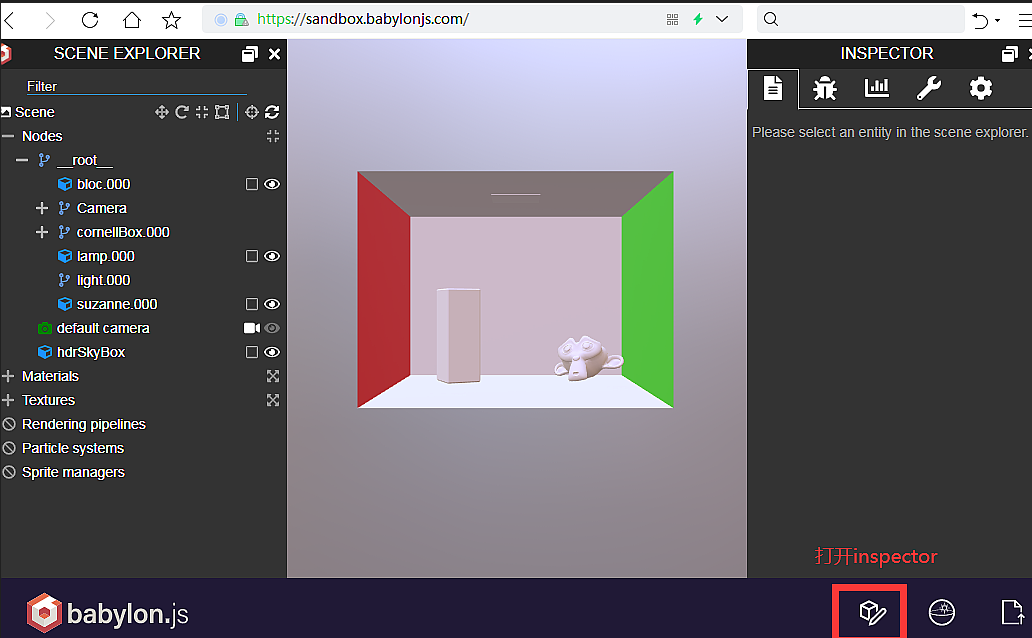Viewport: 1032px width, 638px height.
Task: Enable the checkbox next to lamp.000
Action: point(251,256)
